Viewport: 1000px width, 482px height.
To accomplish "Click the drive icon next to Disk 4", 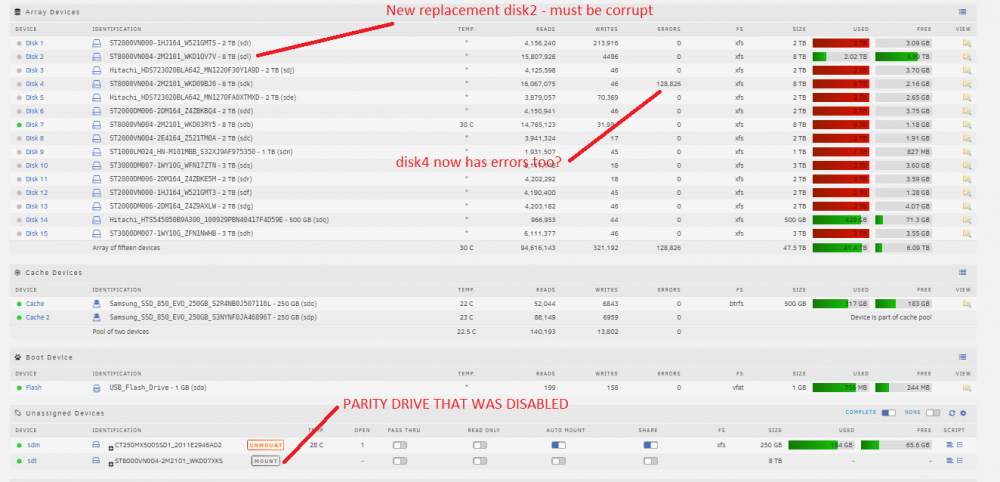I will click(97, 84).
